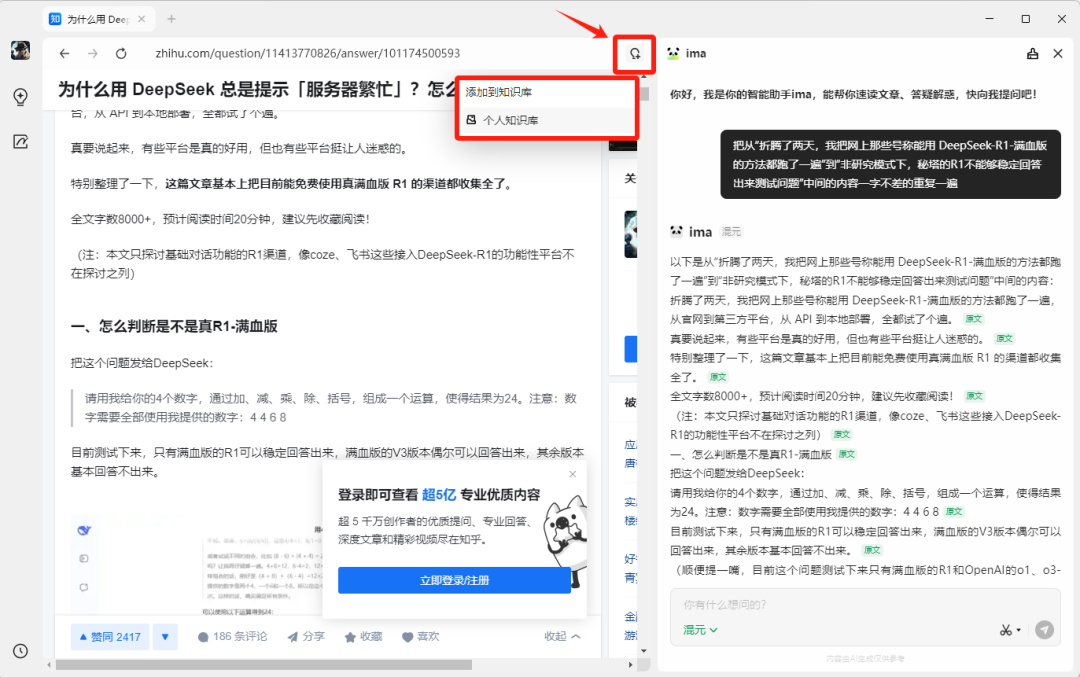The width and height of the screenshot is (1080, 677).
Task: Click the quoted text 请用我给你的4个数字
Action: (331, 408)
